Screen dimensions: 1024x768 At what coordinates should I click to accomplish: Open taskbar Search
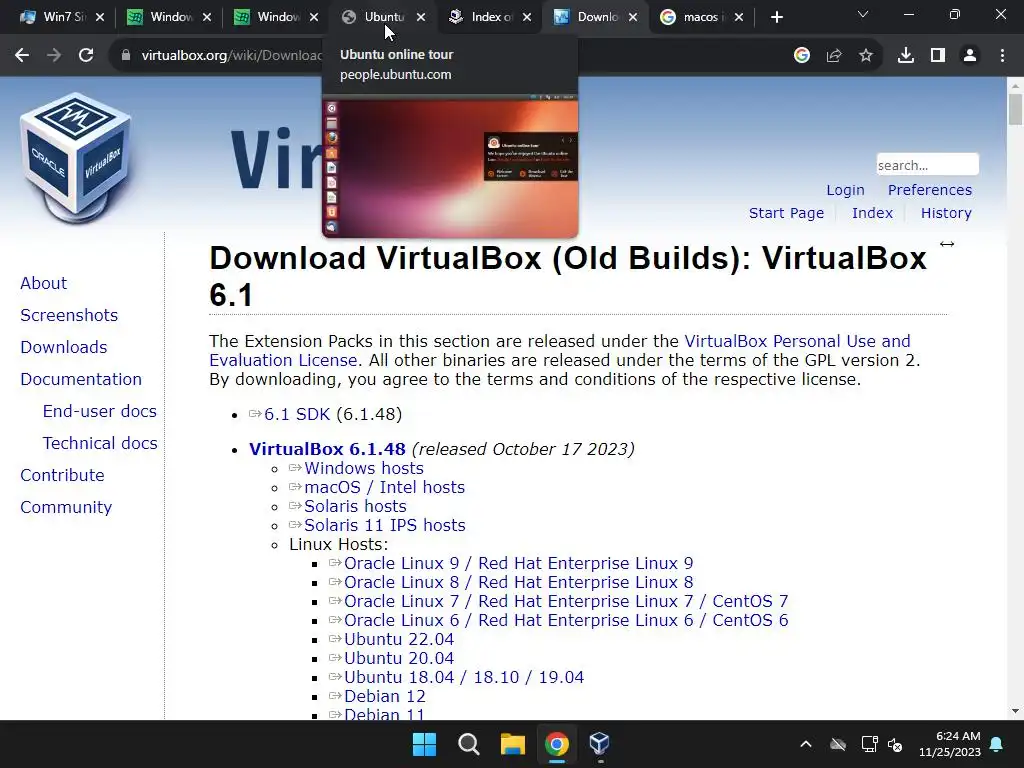468,744
